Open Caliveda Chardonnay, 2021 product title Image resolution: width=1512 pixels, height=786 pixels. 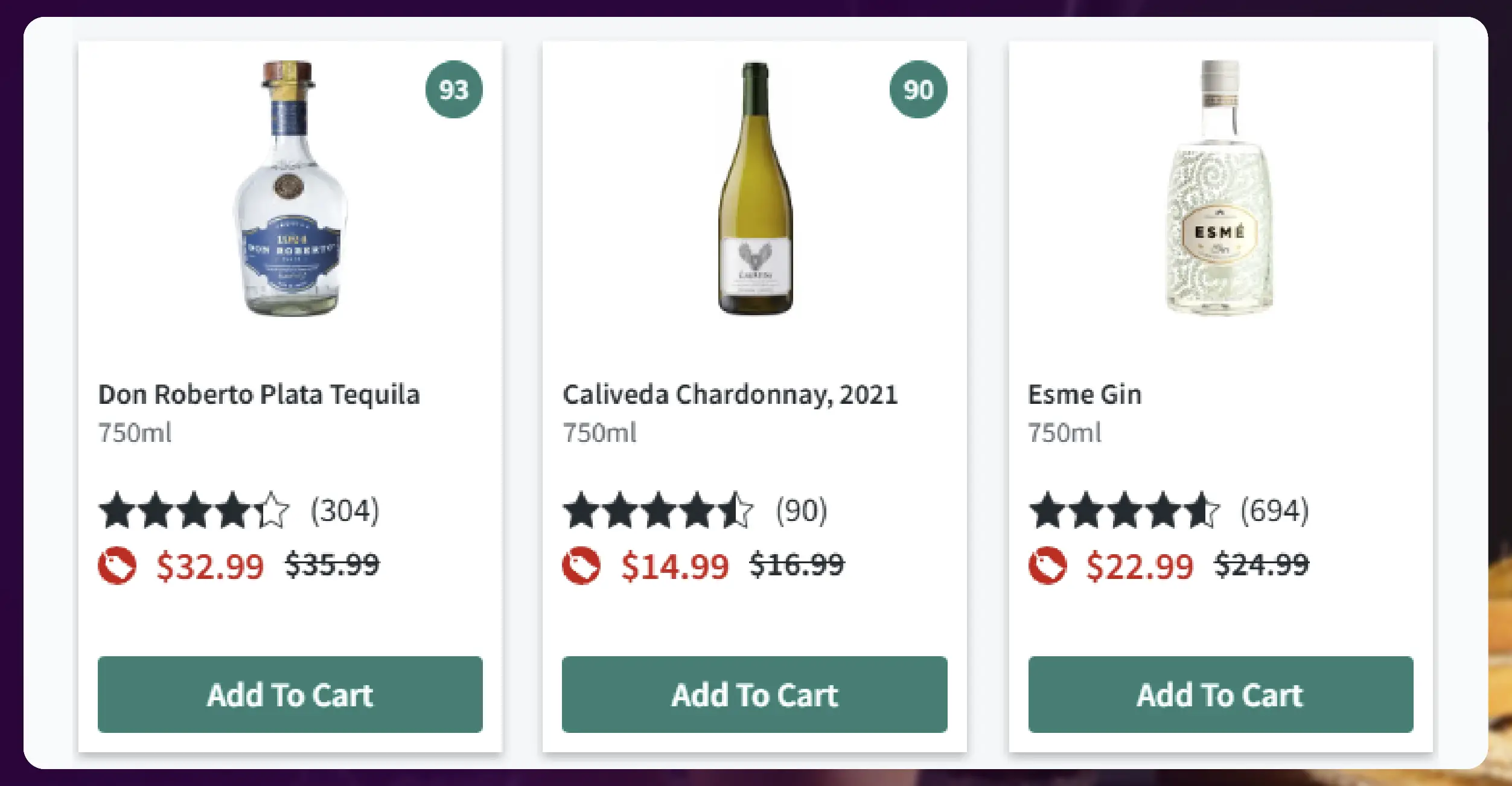tap(730, 395)
